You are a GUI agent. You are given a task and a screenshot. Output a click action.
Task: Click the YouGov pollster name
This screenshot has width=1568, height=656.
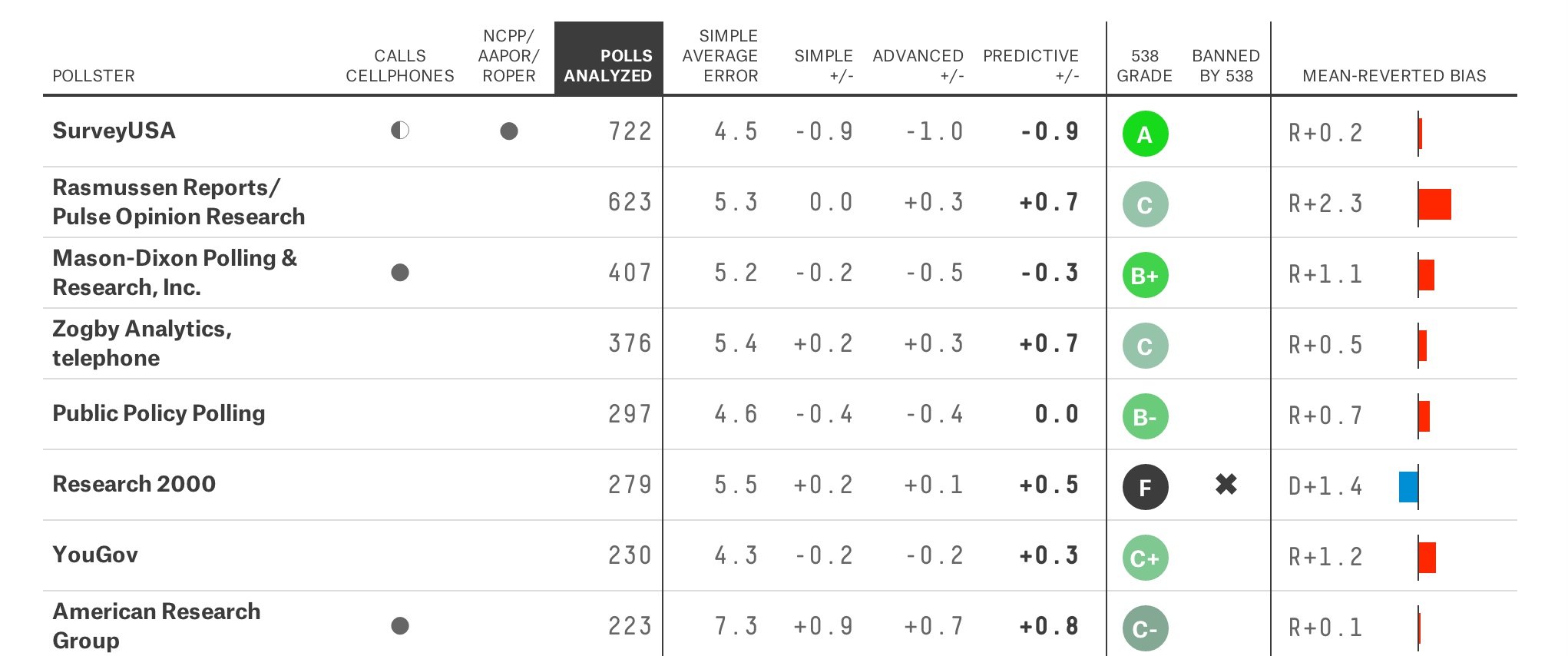[95, 555]
